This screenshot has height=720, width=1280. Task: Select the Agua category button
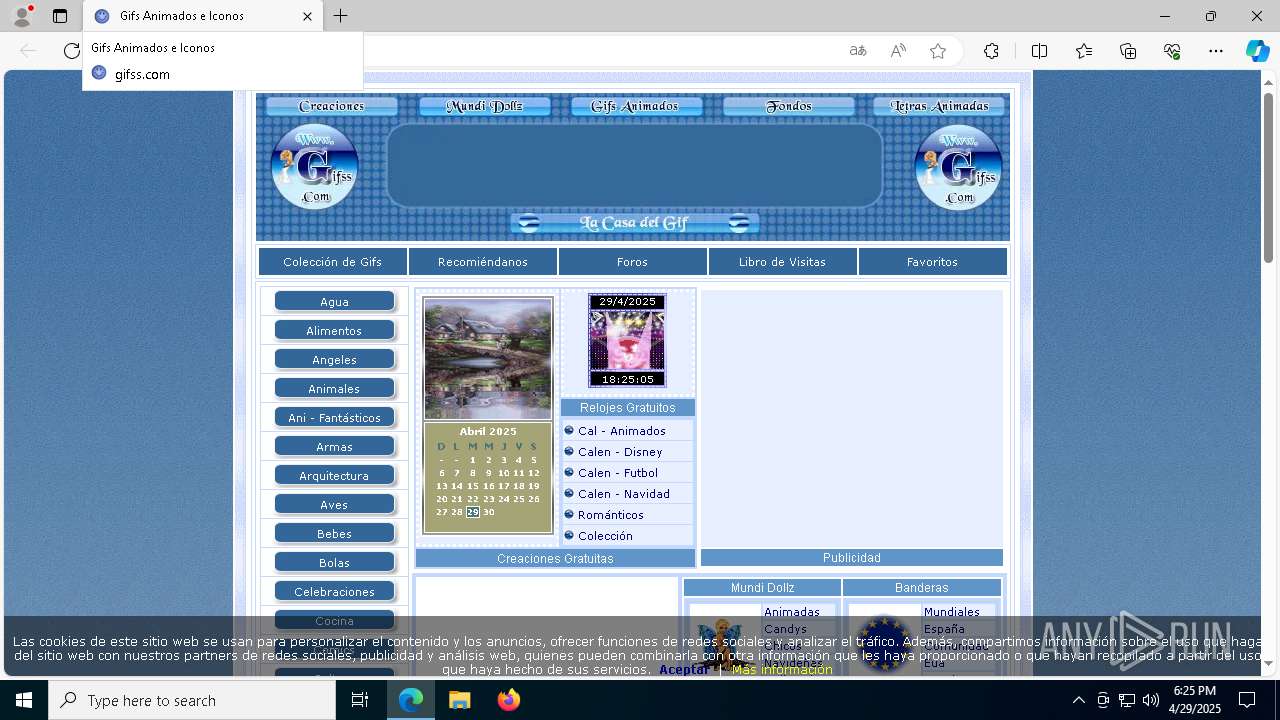334,302
